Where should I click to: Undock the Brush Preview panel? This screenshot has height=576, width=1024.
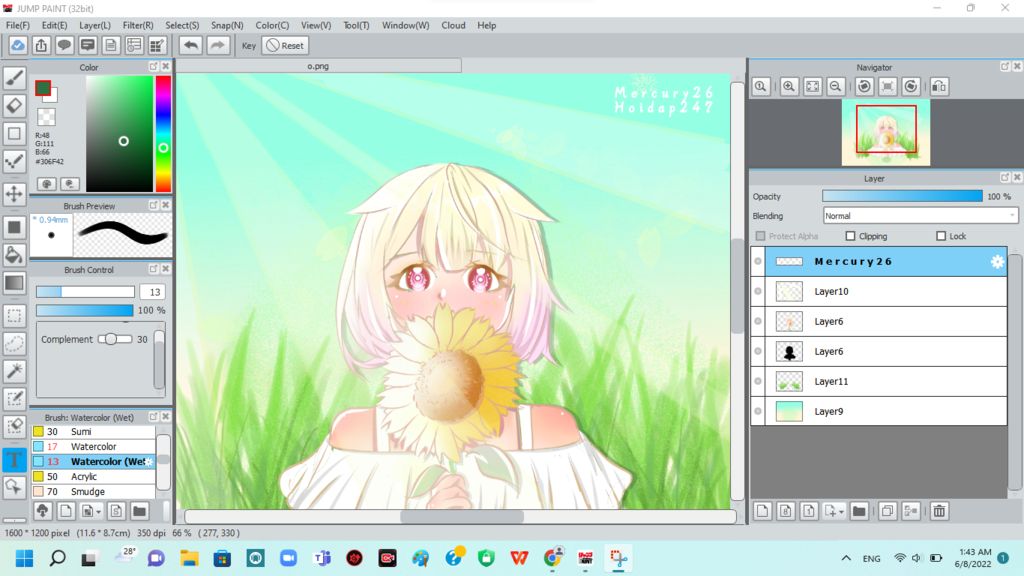tap(153, 205)
